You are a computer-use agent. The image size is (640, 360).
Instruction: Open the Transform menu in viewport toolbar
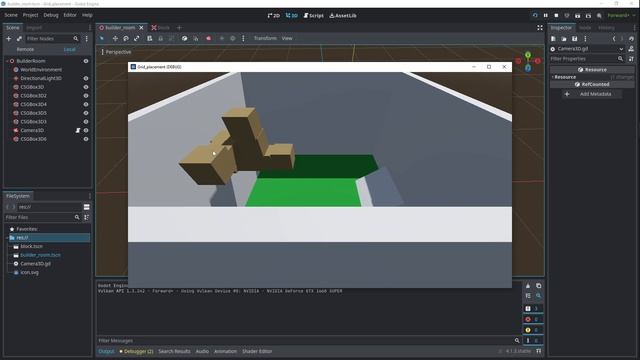[265, 38]
